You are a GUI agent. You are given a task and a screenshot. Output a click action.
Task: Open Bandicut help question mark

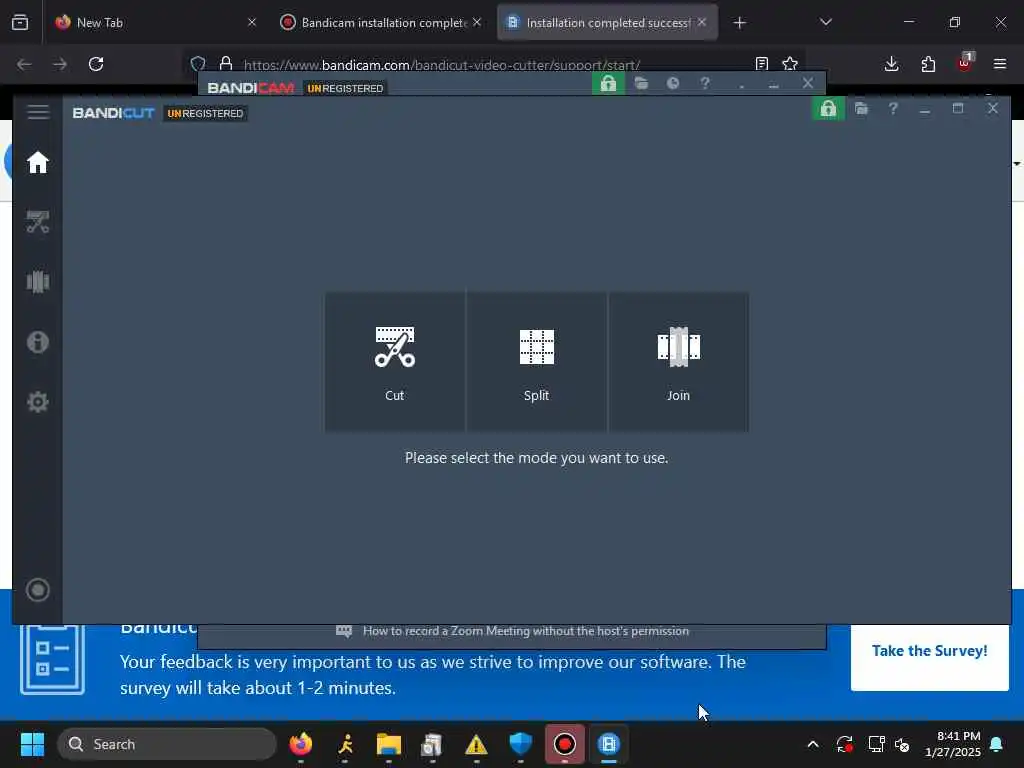893,108
